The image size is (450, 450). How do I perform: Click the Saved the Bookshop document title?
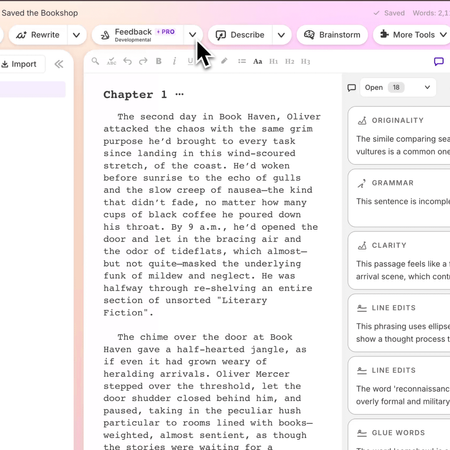(x=39, y=13)
